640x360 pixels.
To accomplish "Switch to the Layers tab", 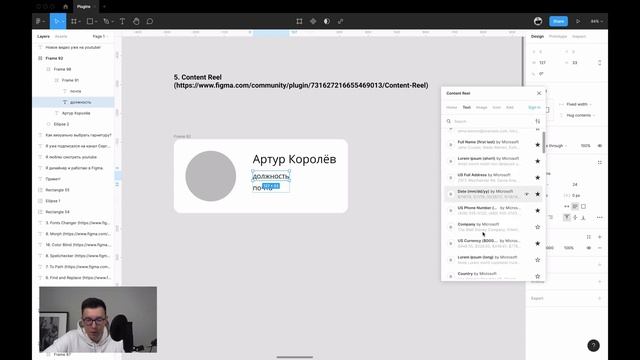I will tap(43, 36).
